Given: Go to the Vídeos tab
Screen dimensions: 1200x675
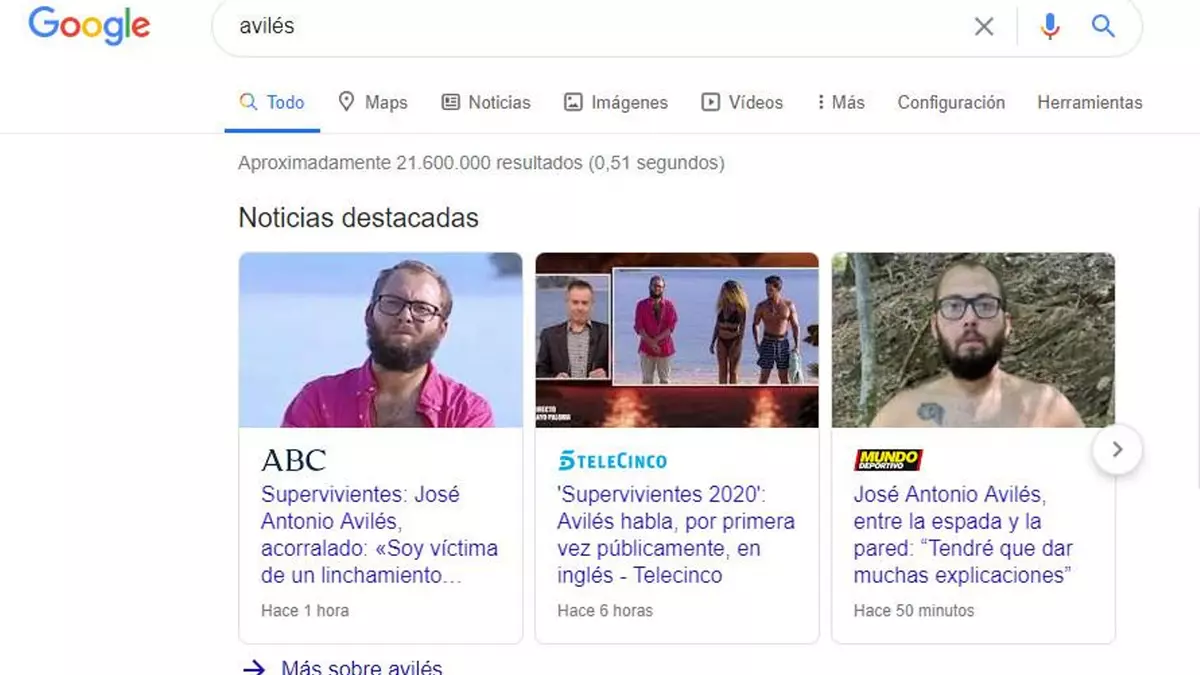Looking at the screenshot, I should pos(742,102).
